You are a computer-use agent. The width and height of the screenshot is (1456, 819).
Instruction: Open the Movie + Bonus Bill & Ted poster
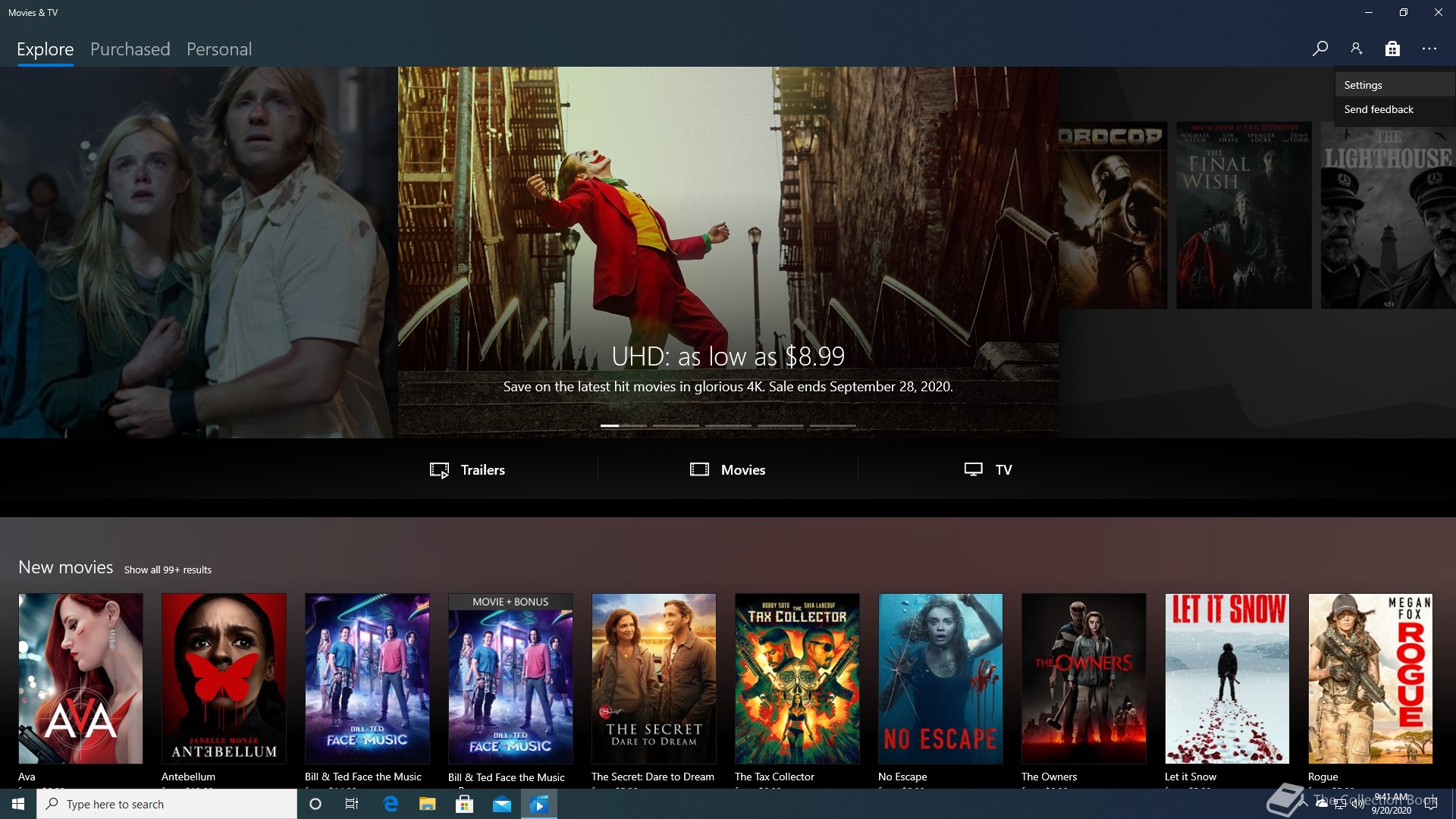click(x=510, y=678)
